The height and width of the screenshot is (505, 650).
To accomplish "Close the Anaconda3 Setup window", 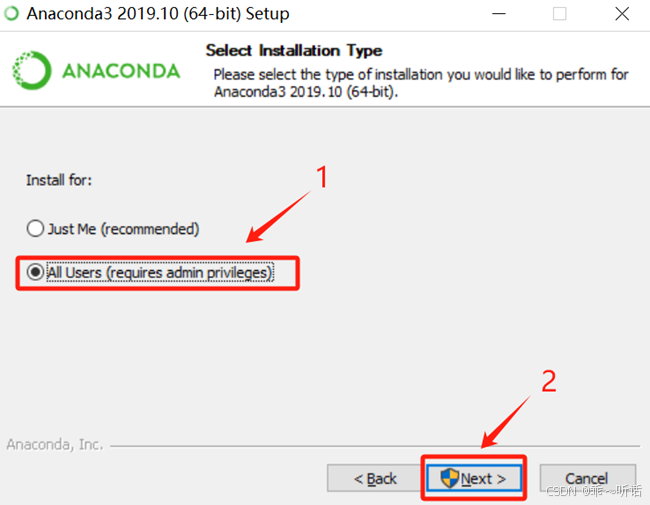I will tap(622, 14).
